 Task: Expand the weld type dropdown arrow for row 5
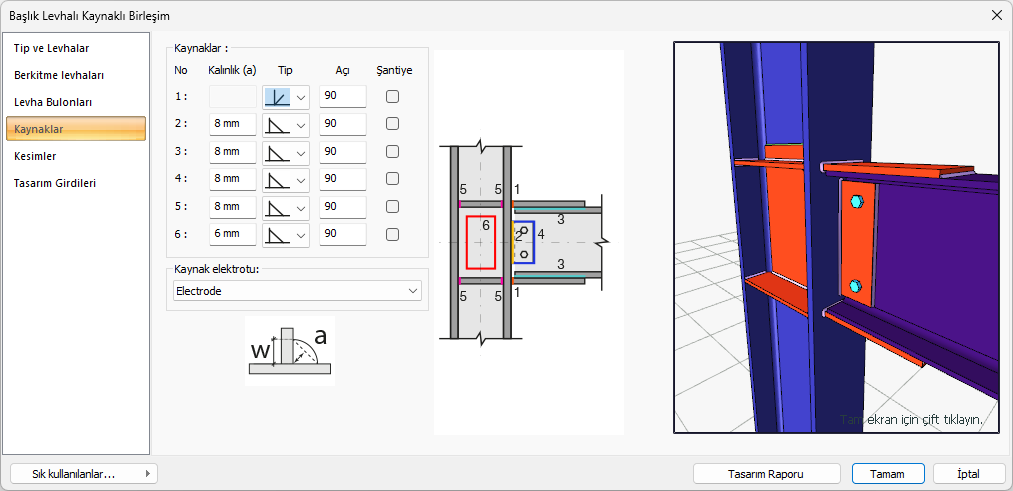300,207
